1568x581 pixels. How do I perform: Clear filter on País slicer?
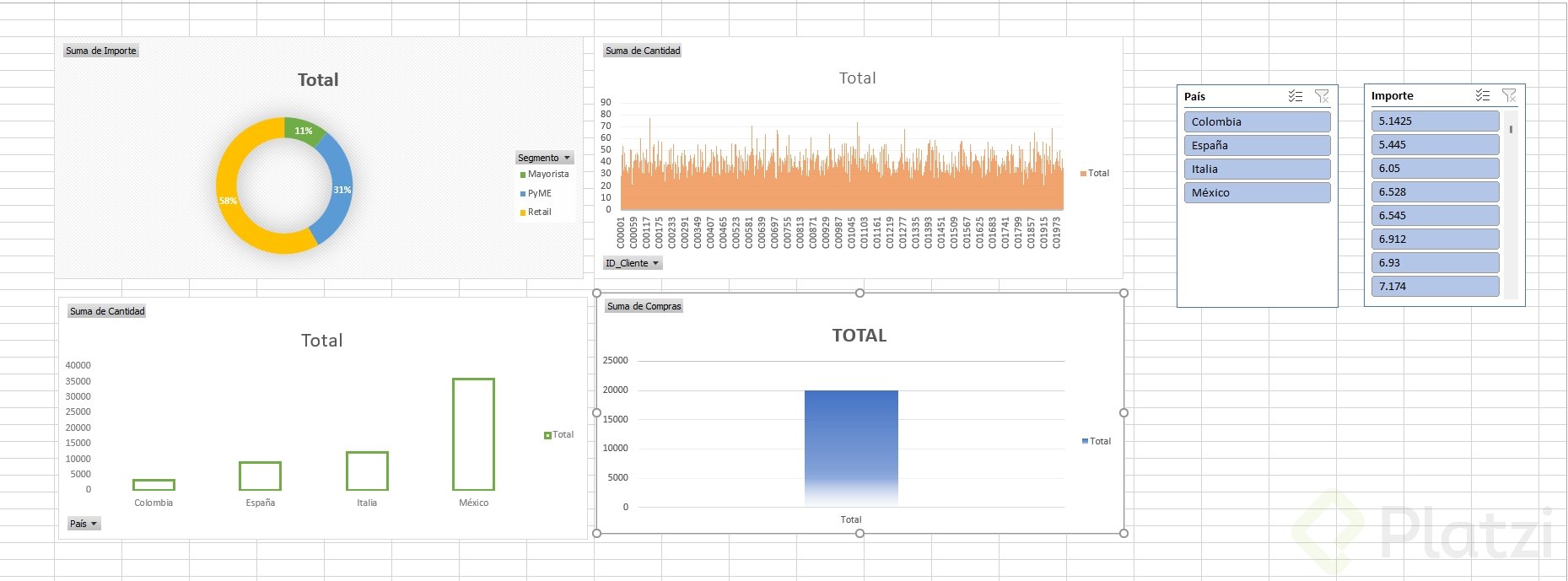pos(1322,96)
